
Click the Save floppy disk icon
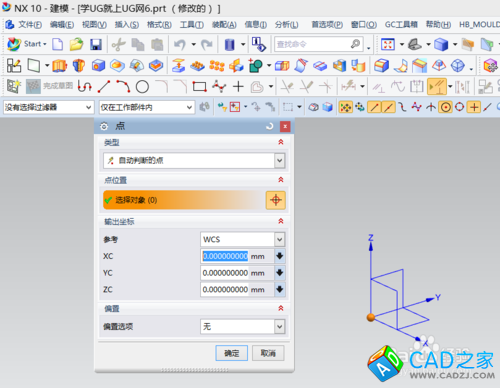point(96,44)
